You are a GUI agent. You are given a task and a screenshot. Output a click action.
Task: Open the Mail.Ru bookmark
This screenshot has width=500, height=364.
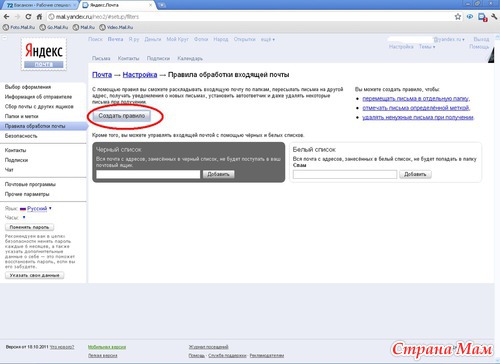tap(84, 27)
